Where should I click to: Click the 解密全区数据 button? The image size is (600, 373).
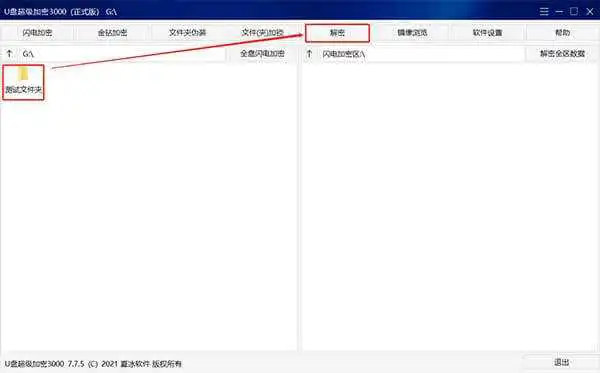562,54
